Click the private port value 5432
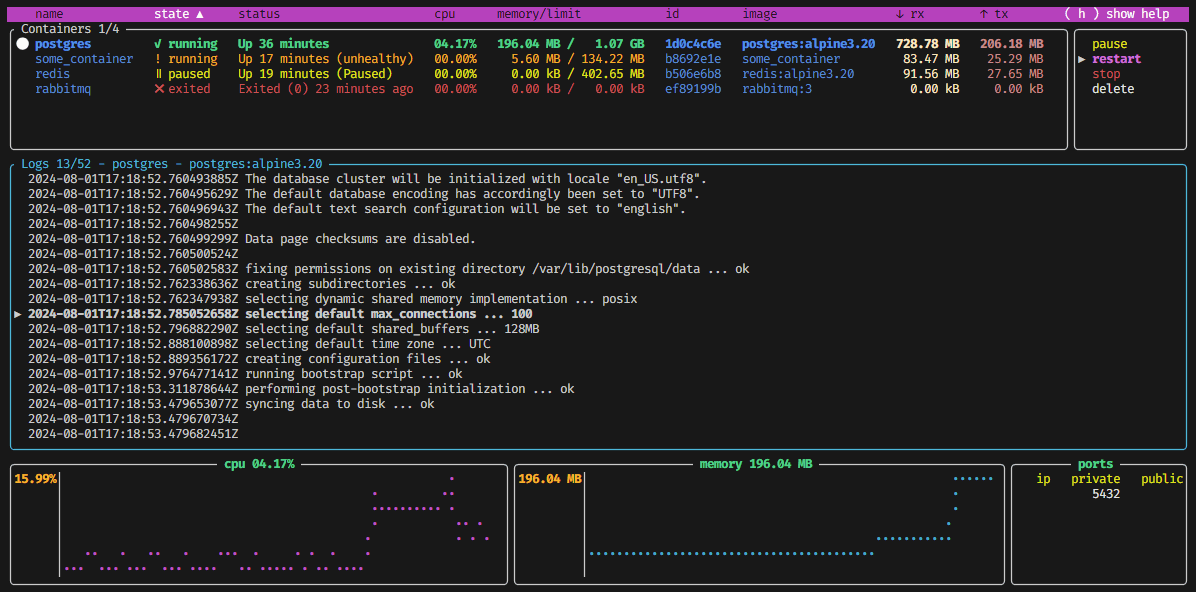This screenshot has height=592, width=1196. [1106, 494]
